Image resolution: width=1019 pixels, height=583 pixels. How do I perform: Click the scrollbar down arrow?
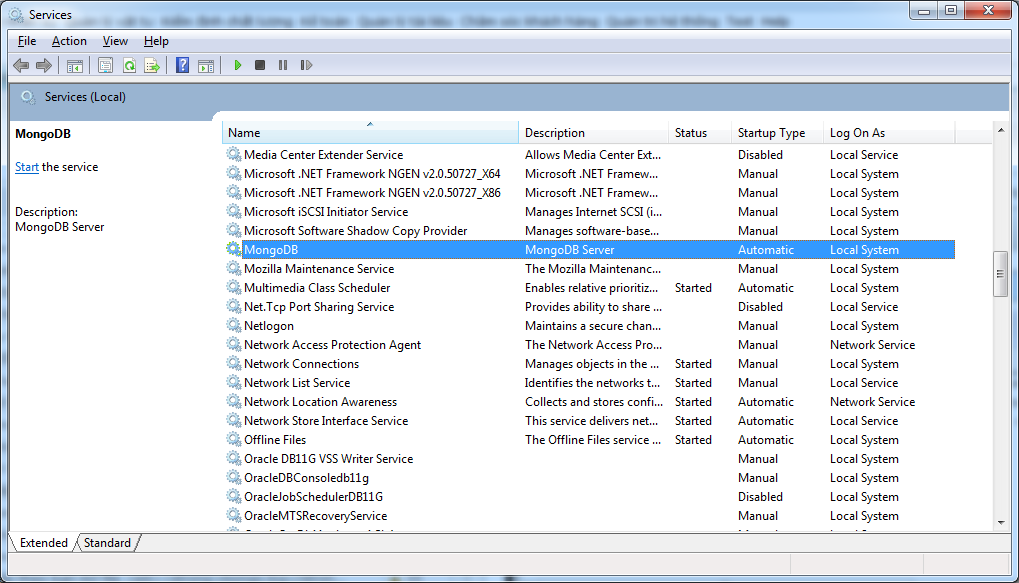(x=1001, y=523)
